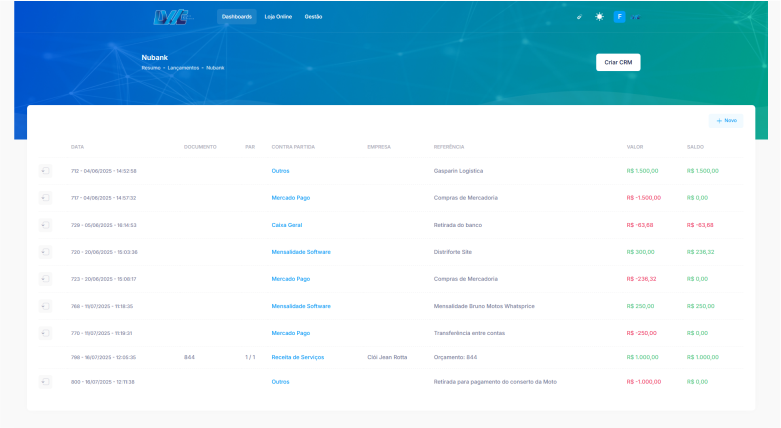Click the row icon for entry 800

(x=45, y=382)
